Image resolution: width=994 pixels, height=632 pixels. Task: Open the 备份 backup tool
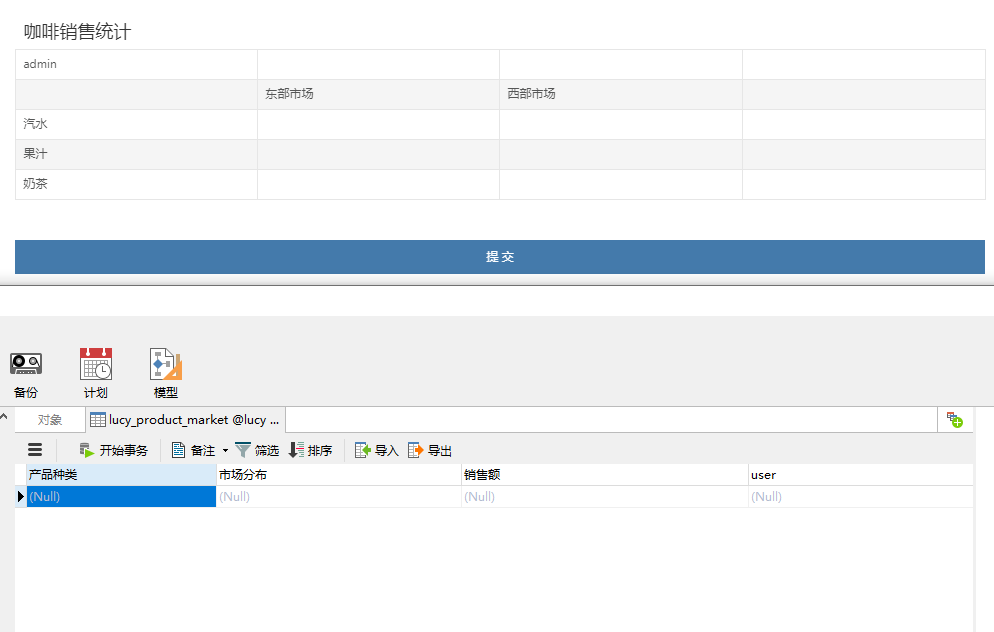[26, 372]
